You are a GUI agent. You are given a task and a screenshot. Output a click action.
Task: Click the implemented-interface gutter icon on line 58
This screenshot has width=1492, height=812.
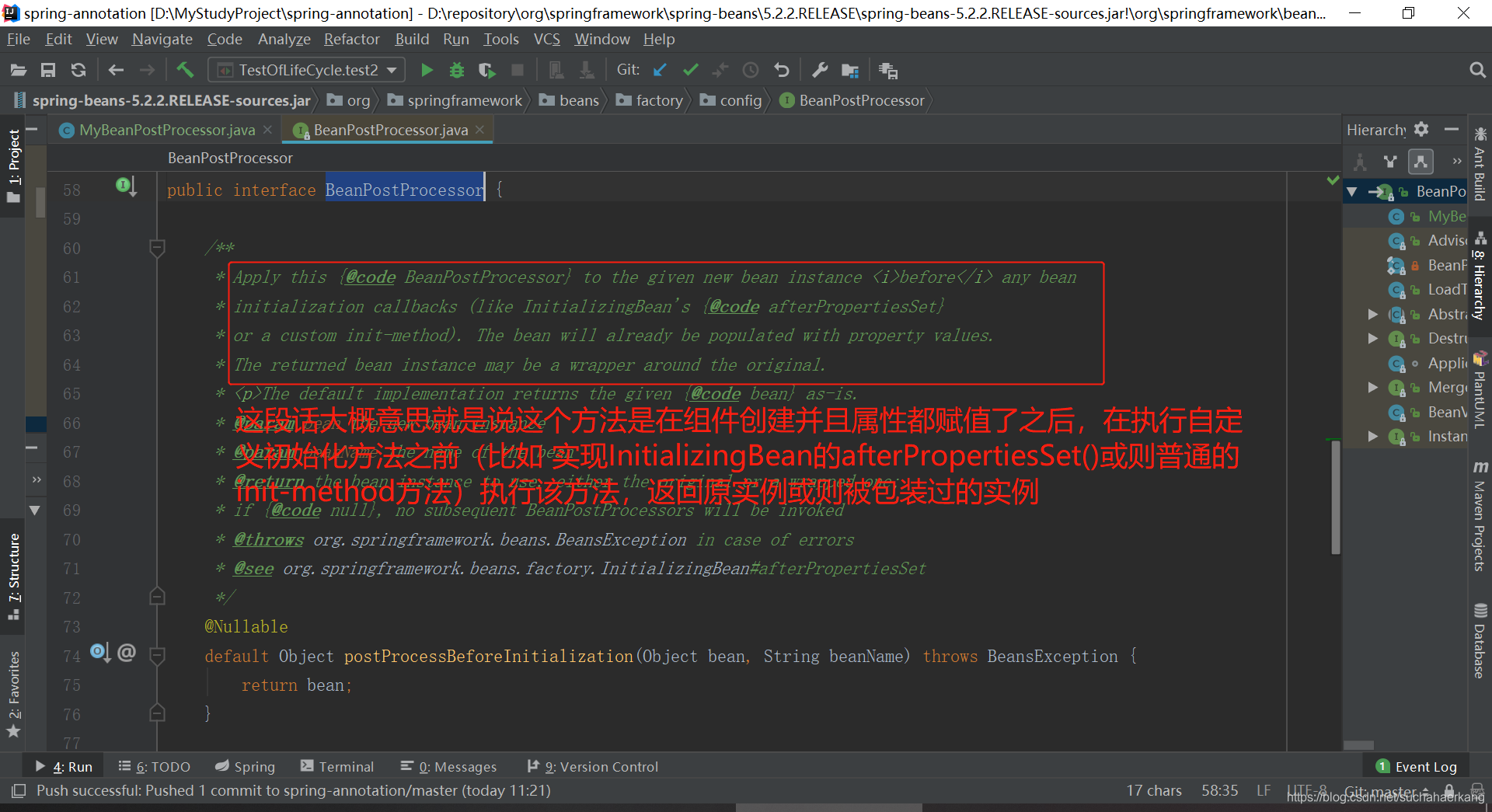[x=126, y=186]
